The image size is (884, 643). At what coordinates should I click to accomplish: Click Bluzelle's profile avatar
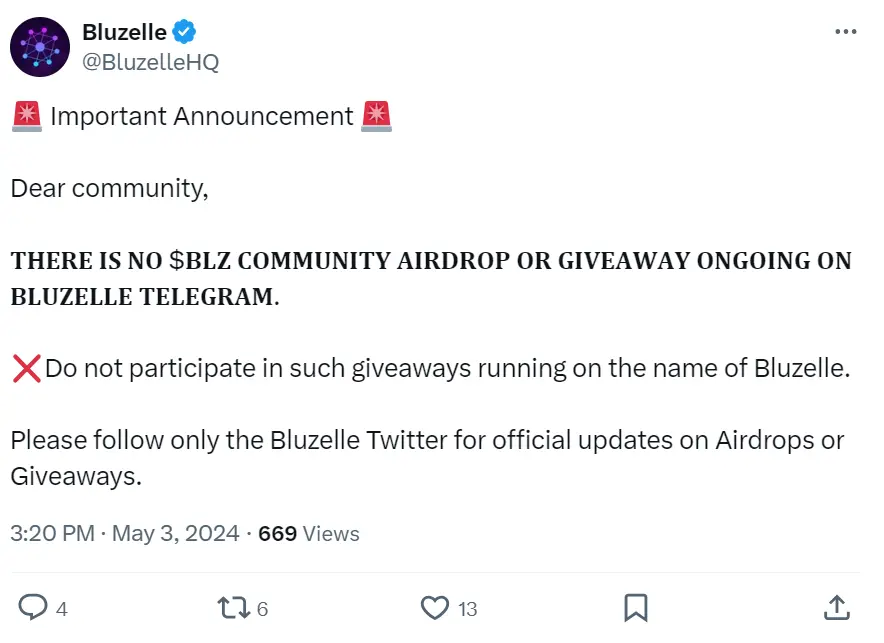(x=40, y=46)
